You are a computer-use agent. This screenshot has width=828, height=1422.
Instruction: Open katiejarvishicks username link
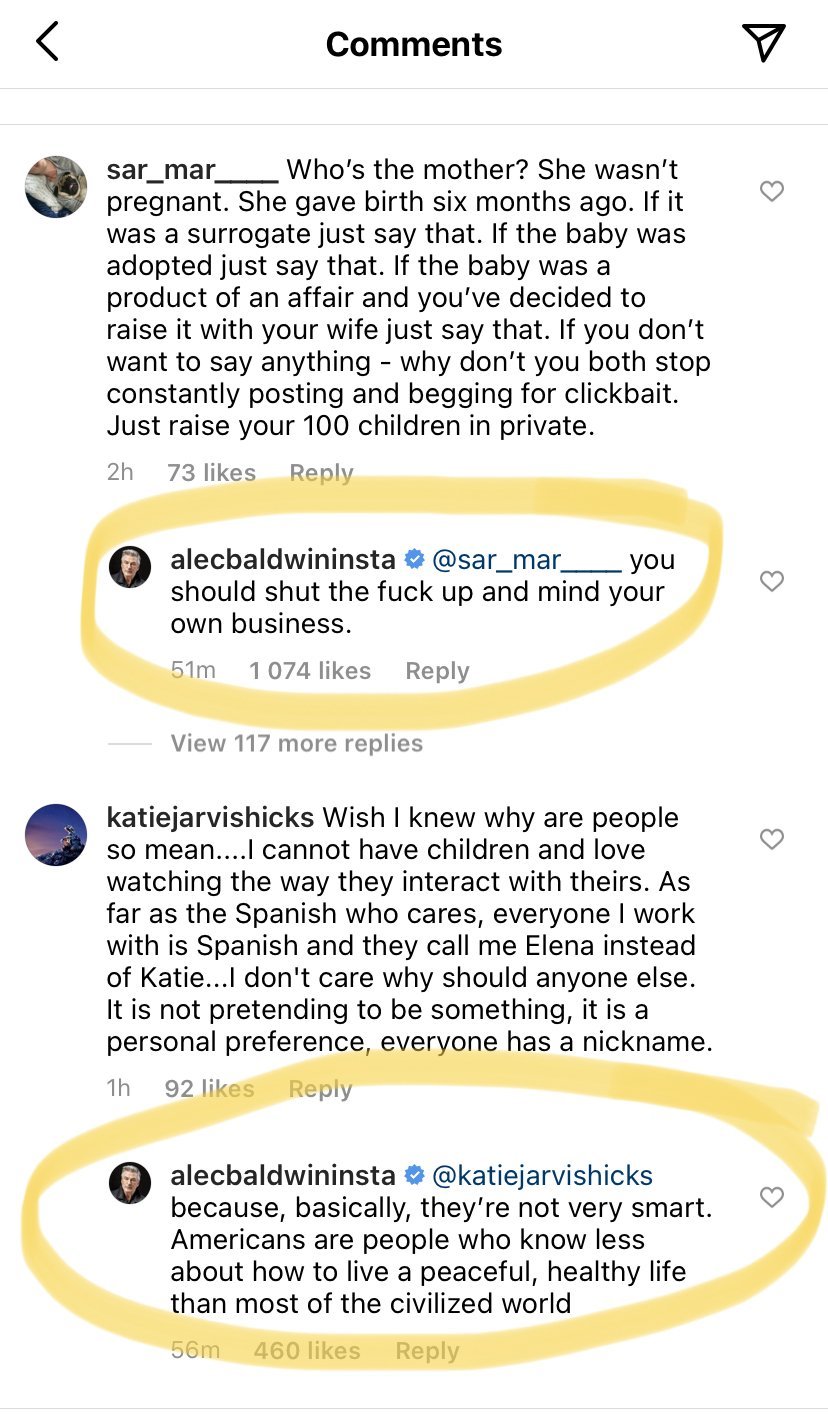(x=210, y=817)
